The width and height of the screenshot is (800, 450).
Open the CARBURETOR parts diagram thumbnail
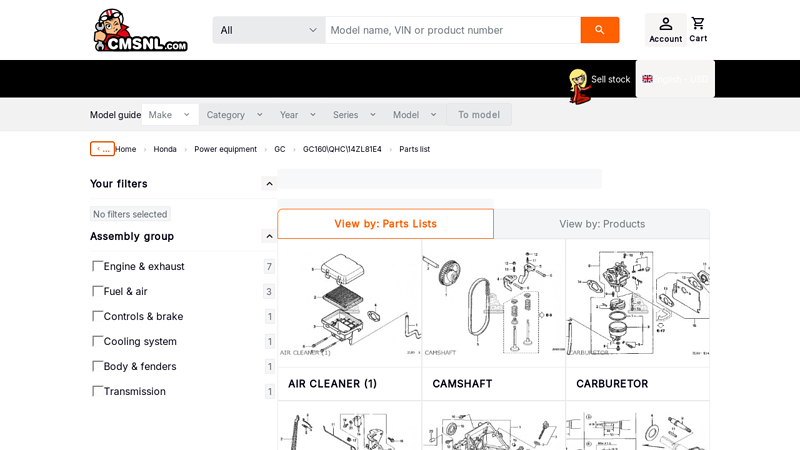click(637, 303)
